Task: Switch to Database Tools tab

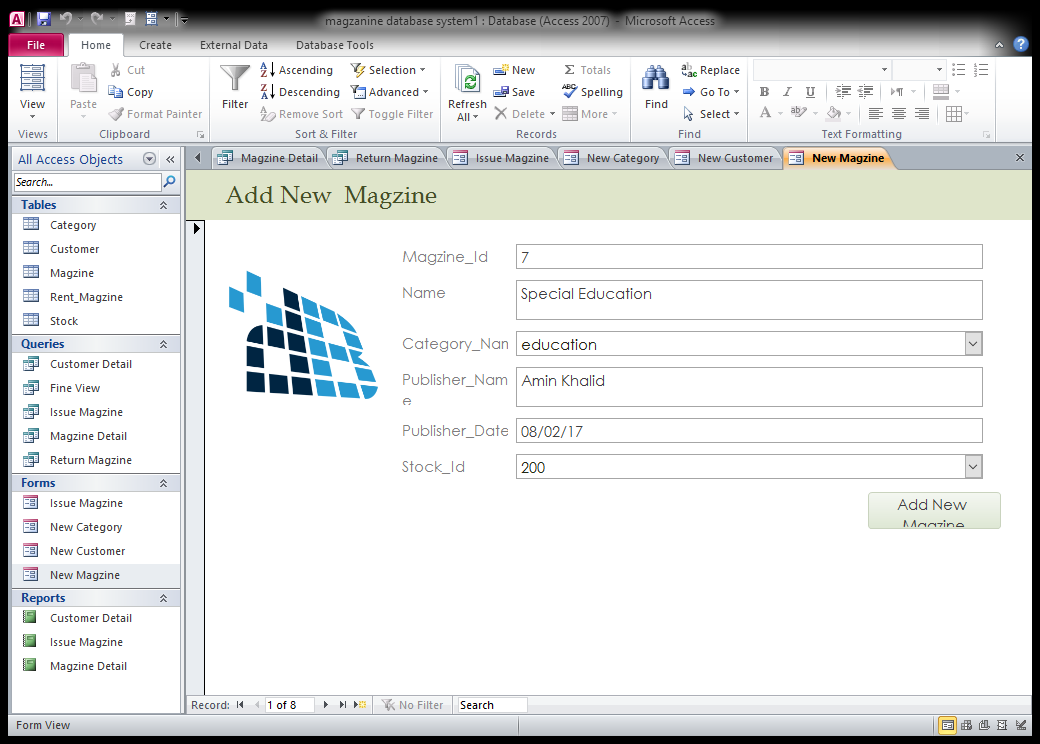Action: point(334,45)
